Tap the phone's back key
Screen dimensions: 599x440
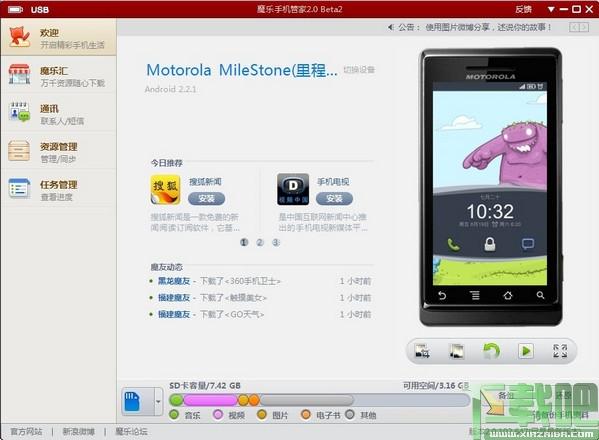tap(442, 295)
